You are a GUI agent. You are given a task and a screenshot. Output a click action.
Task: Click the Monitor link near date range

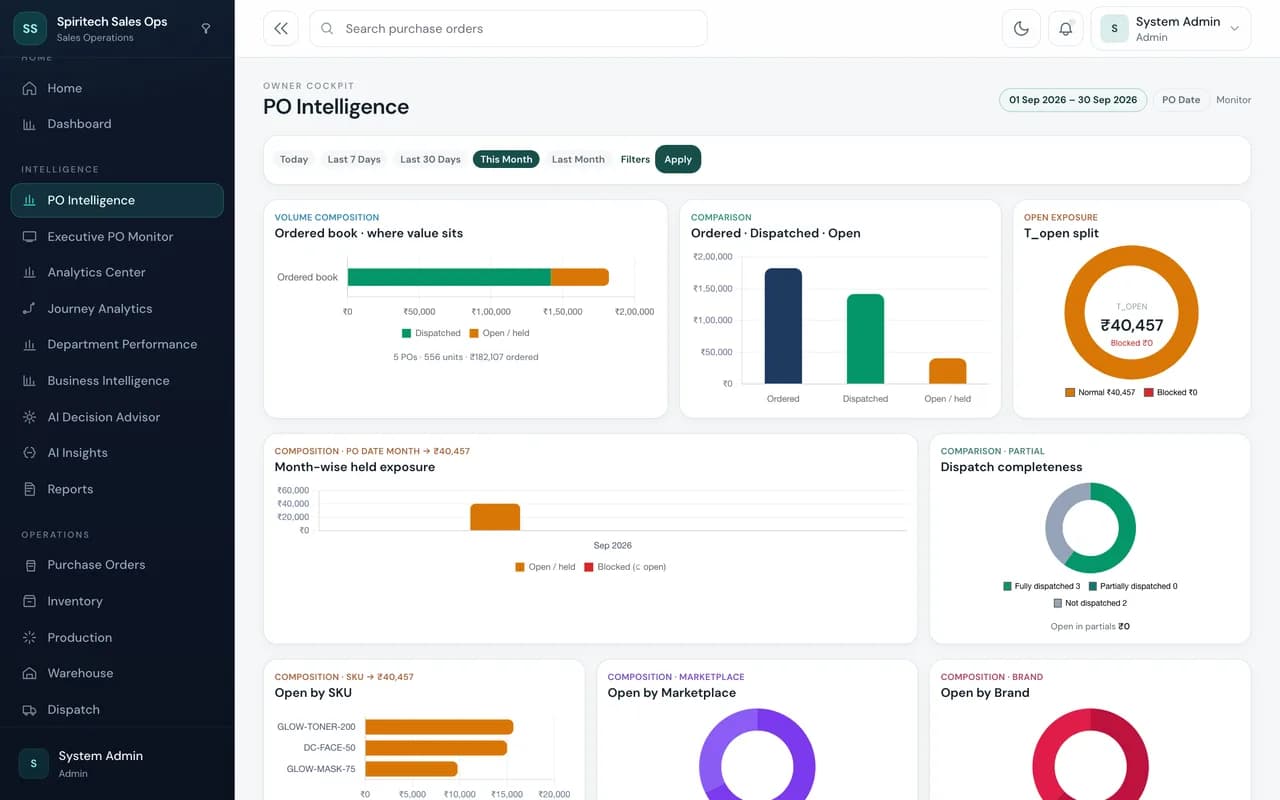[1233, 100]
